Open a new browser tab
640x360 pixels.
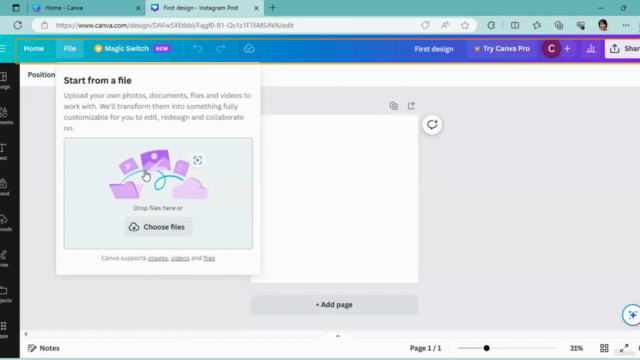pyautogui.click(x=273, y=8)
